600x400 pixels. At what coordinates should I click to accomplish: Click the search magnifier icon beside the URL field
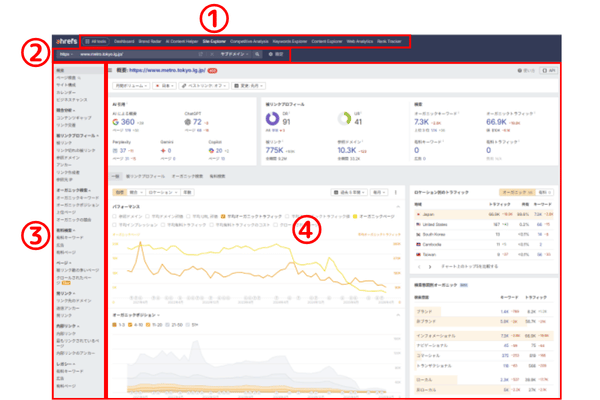pos(257,55)
